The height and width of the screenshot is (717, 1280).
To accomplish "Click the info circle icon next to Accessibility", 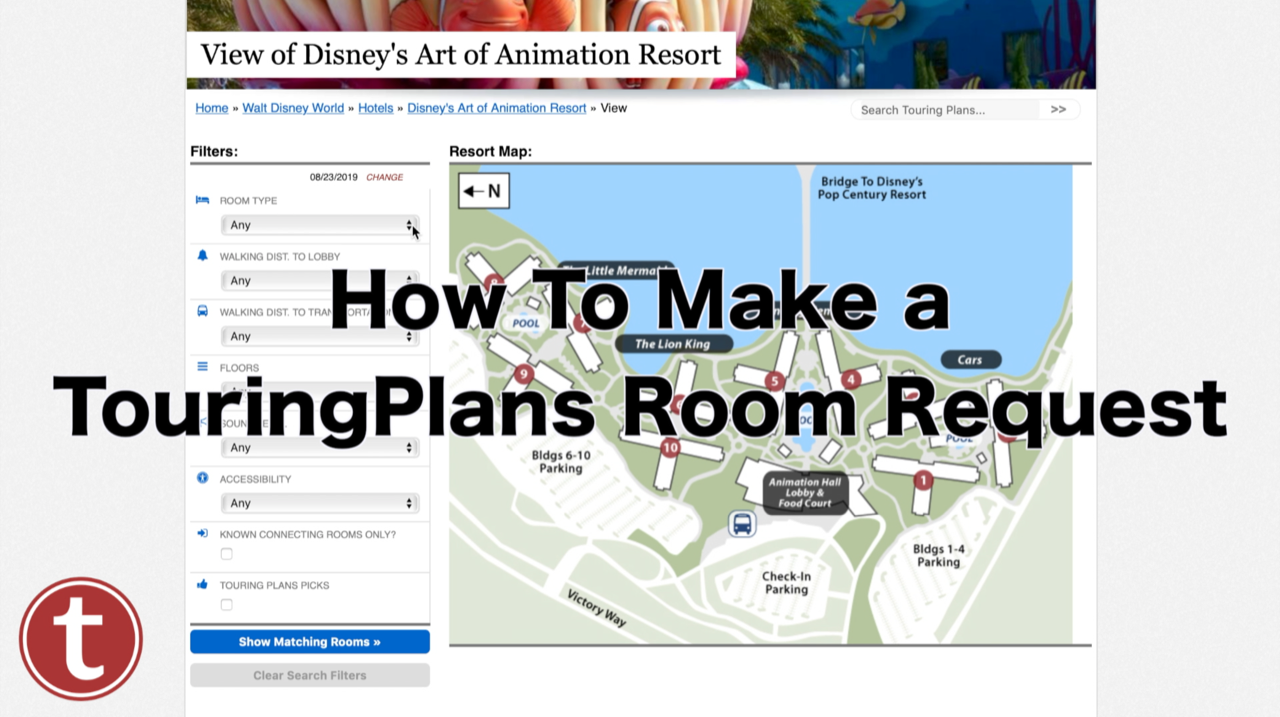I will point(202,478).
